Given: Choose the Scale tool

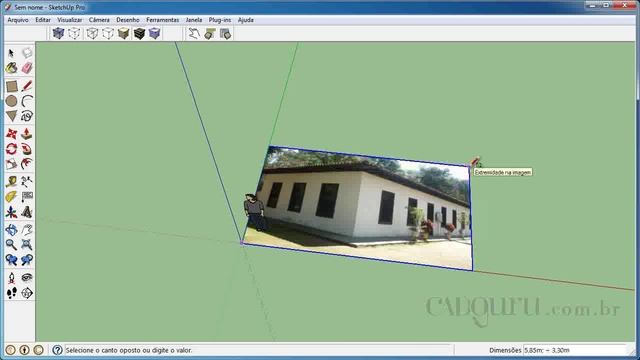Looking at the screenshot, I should (x=11, y=164).
